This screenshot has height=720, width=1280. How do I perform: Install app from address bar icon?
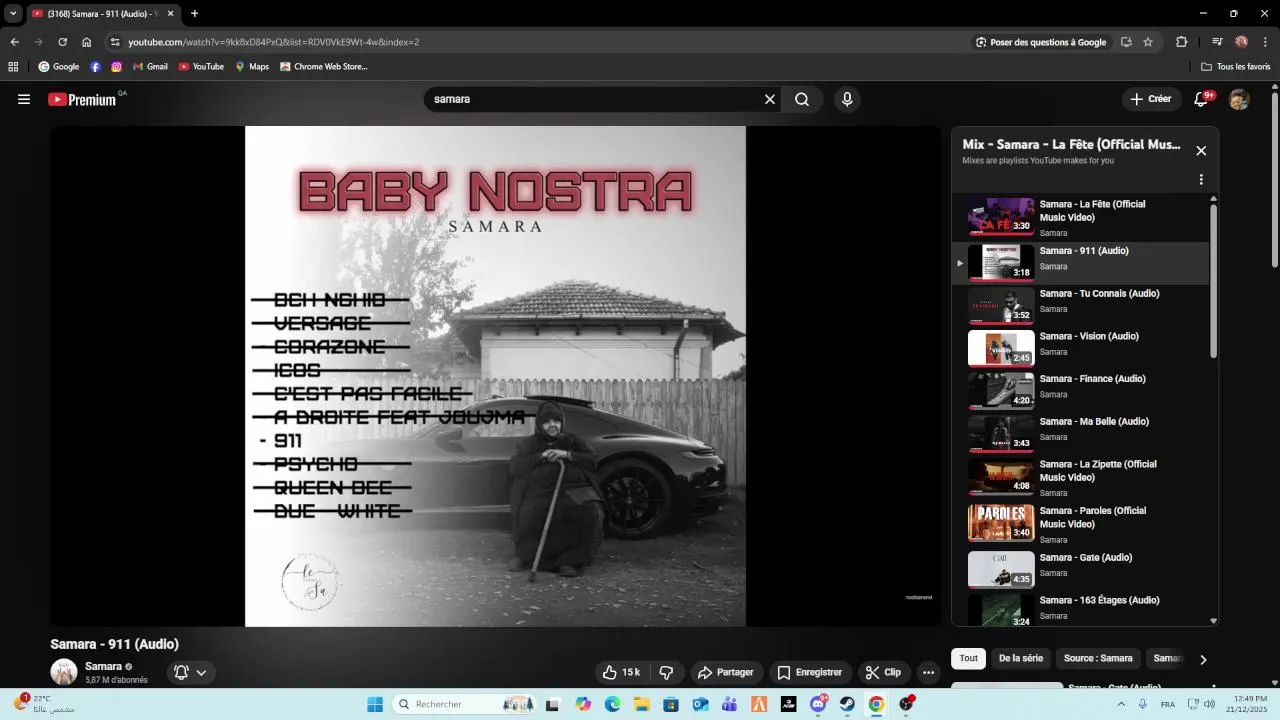pyautogui.click(x=1126, y=42)
